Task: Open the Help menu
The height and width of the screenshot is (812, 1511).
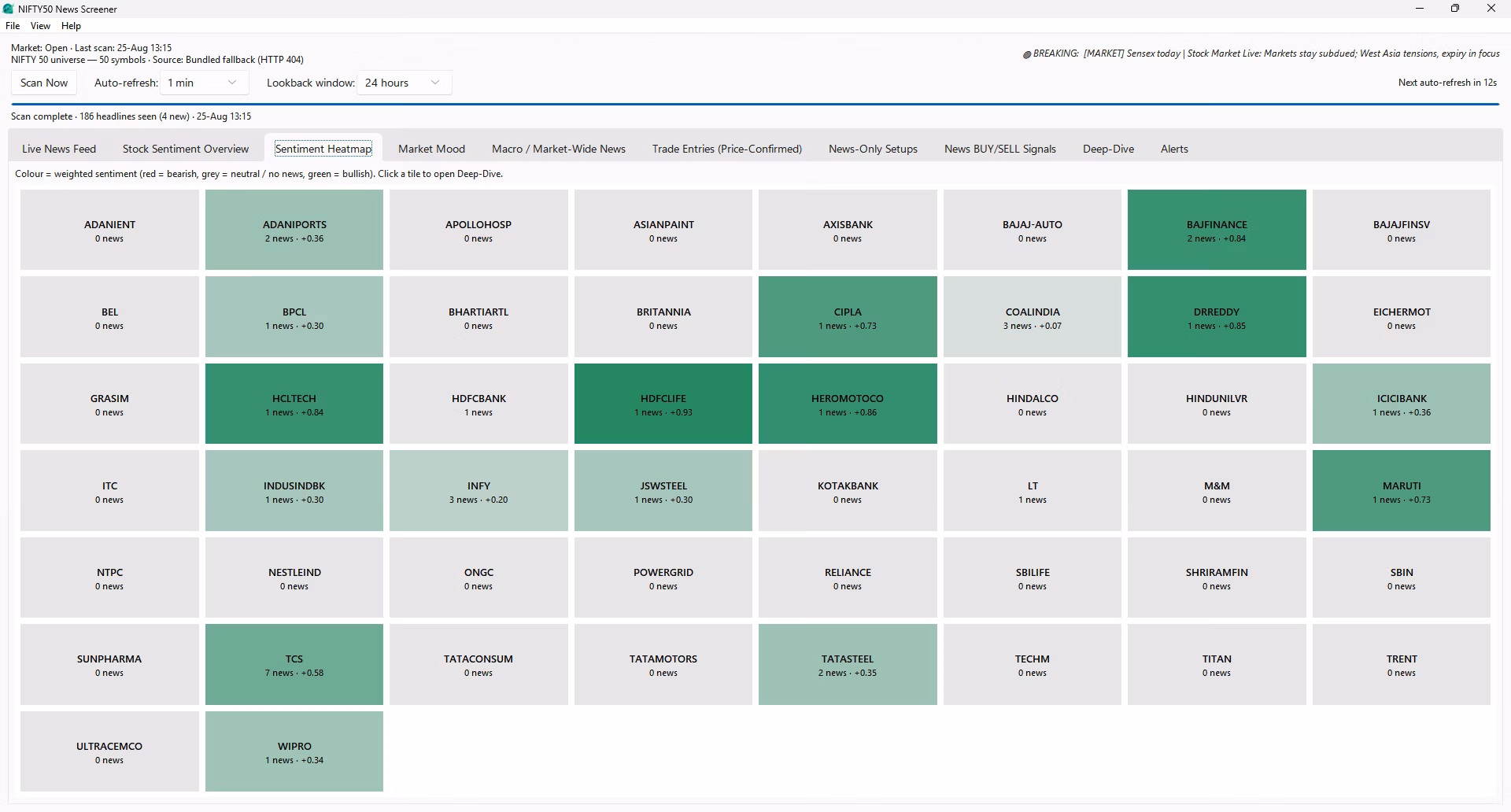Action: coord(71,26)
